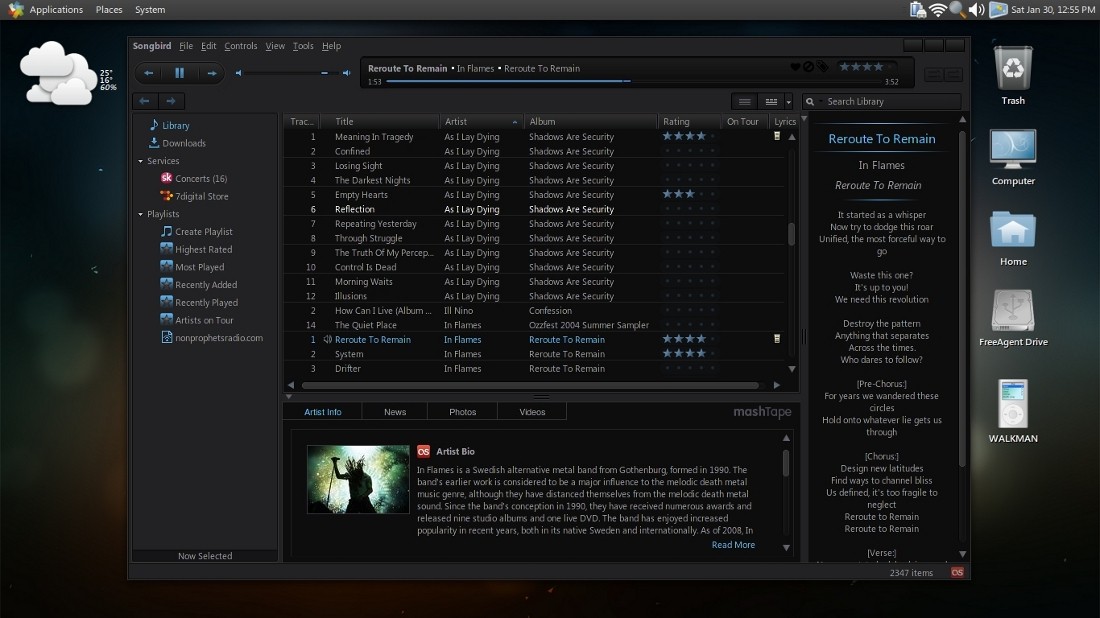Collapse the Services section
1100x618 pixels.
140,161
